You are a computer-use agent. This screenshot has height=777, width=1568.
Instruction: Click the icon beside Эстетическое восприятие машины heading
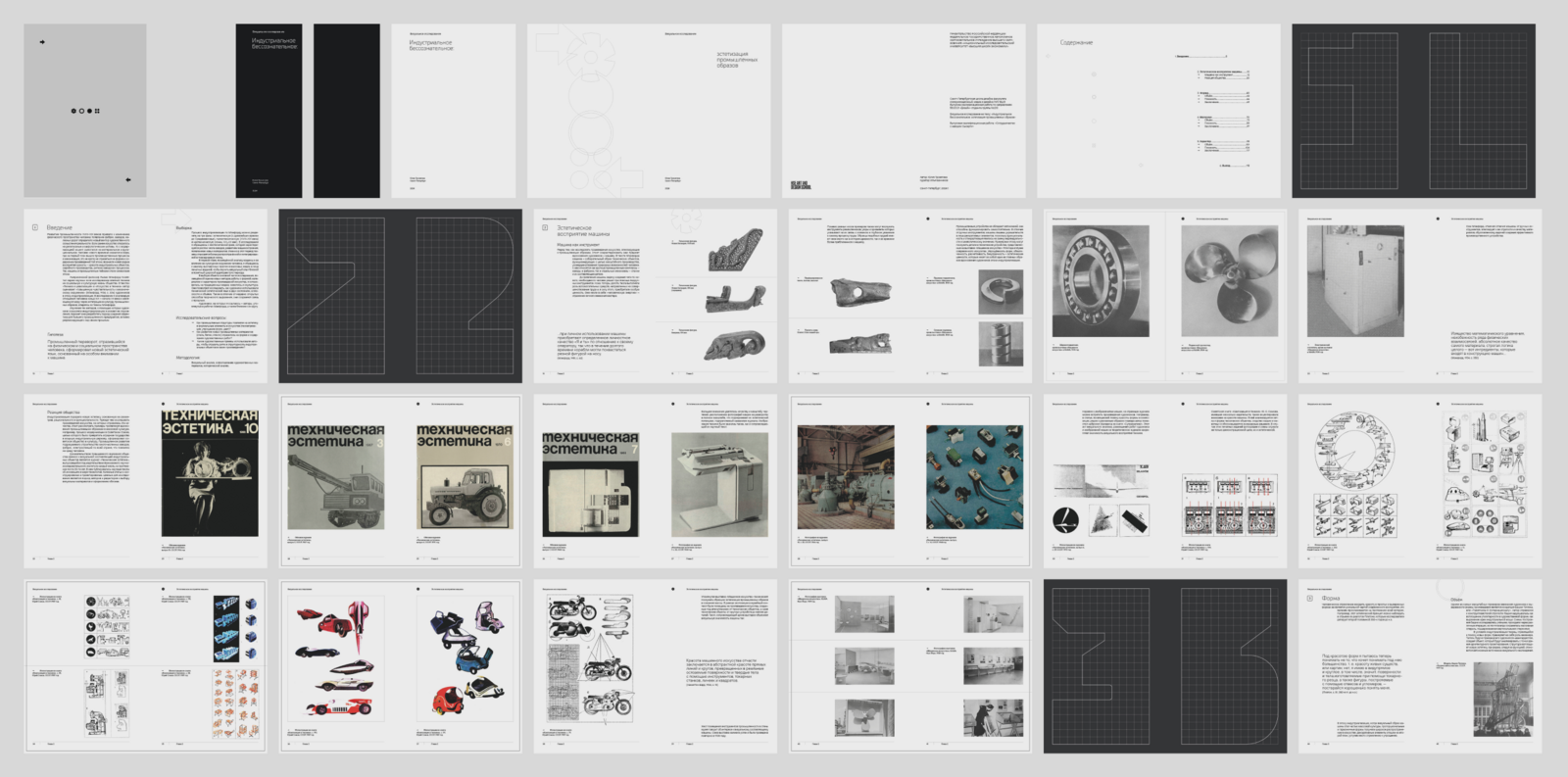pos(545,227)
